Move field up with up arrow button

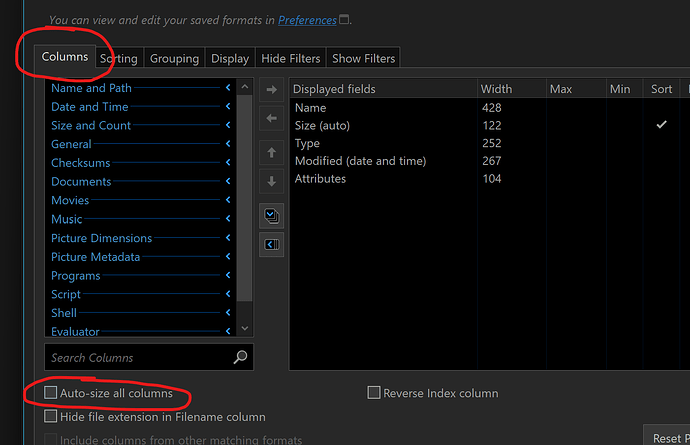(272, 152)
